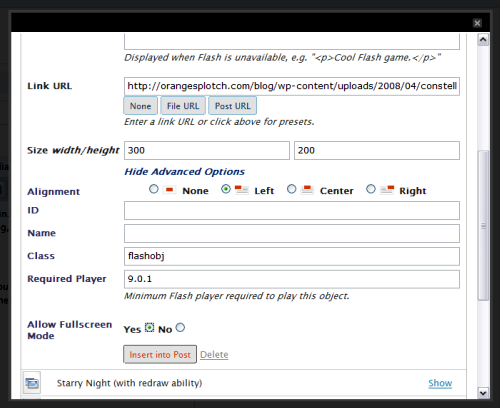
Task: Click the Center alignment icon
Action: pos(307,190)
